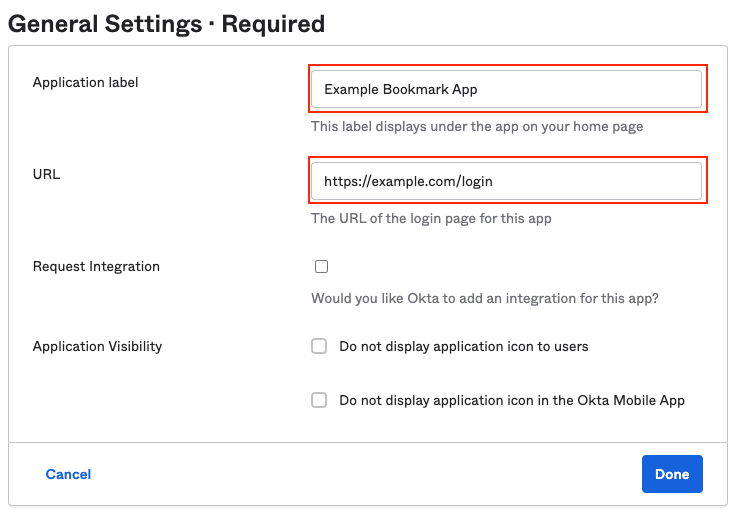
Task: Focus the URL input field
Action: coord(506,181)
